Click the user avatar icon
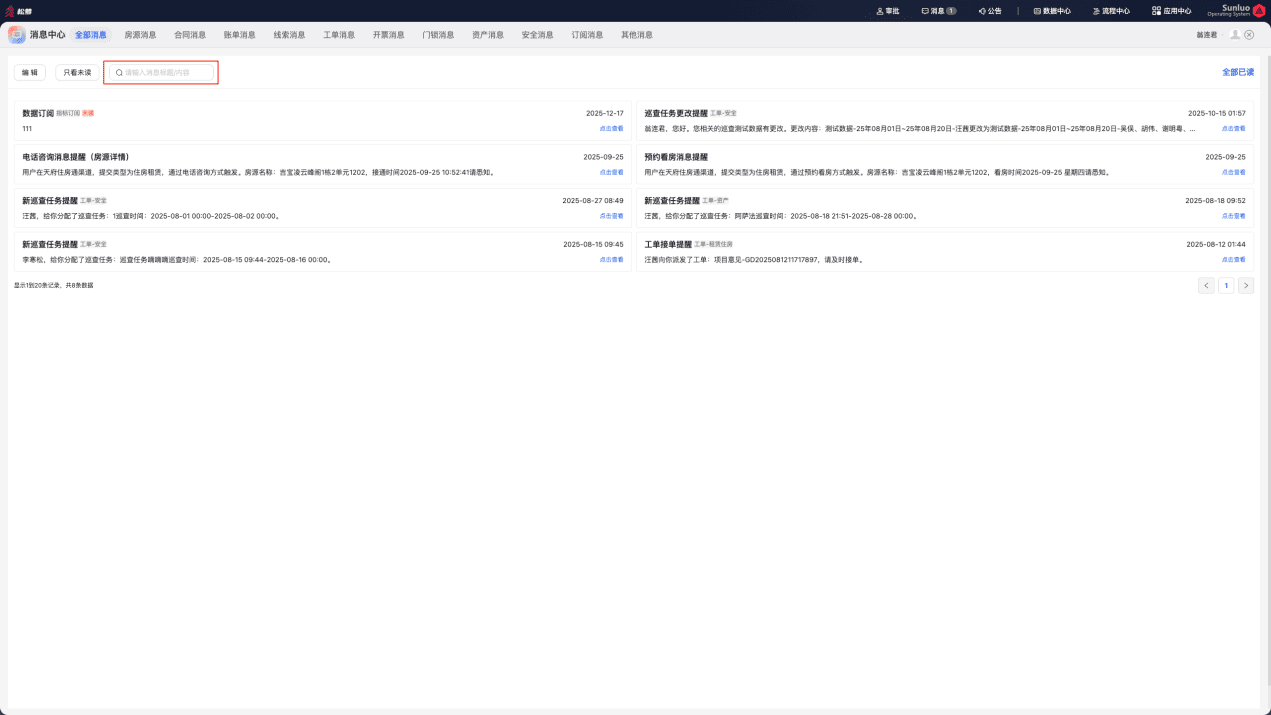Image resolution: width=1271 pixels, height=715 pixels. tap(1235, 34)
